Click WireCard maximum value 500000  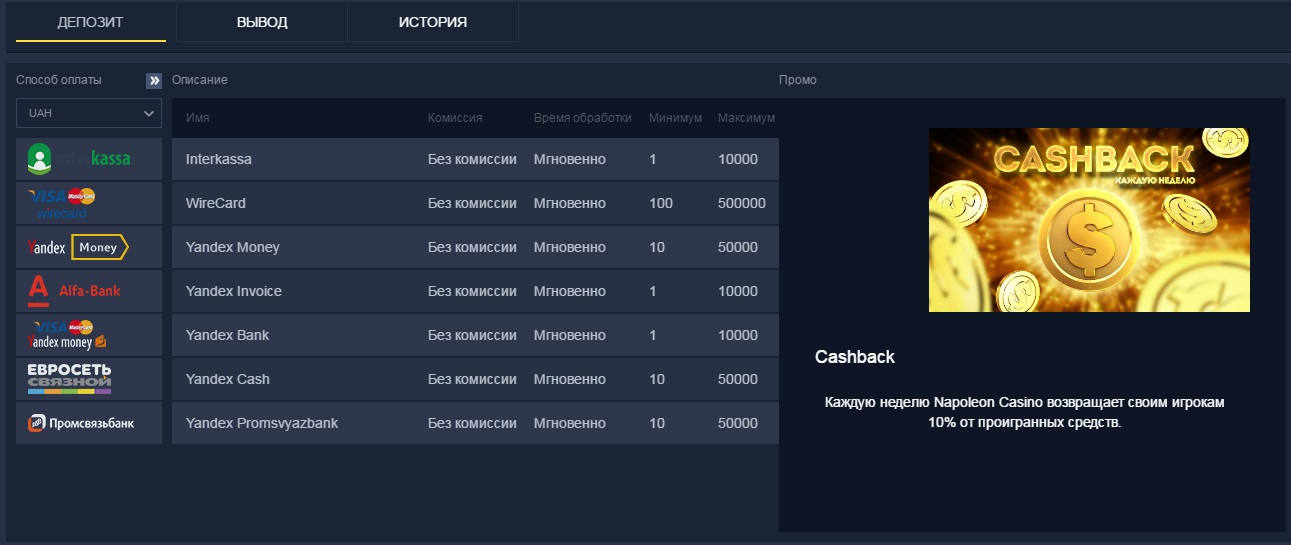tap(742, 203)
